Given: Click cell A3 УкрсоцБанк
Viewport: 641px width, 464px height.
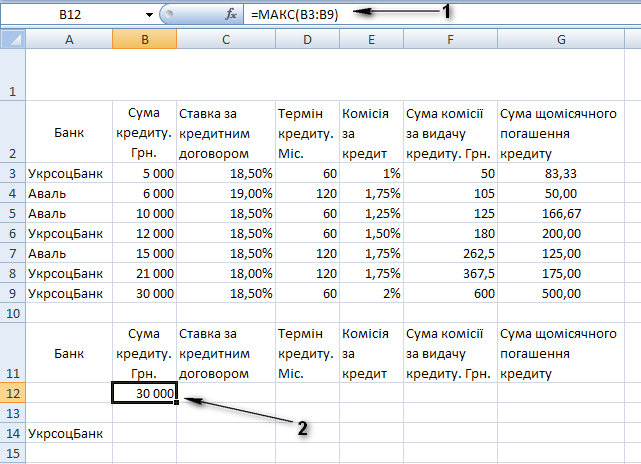Looking at the screenshot, I should 69,173.
